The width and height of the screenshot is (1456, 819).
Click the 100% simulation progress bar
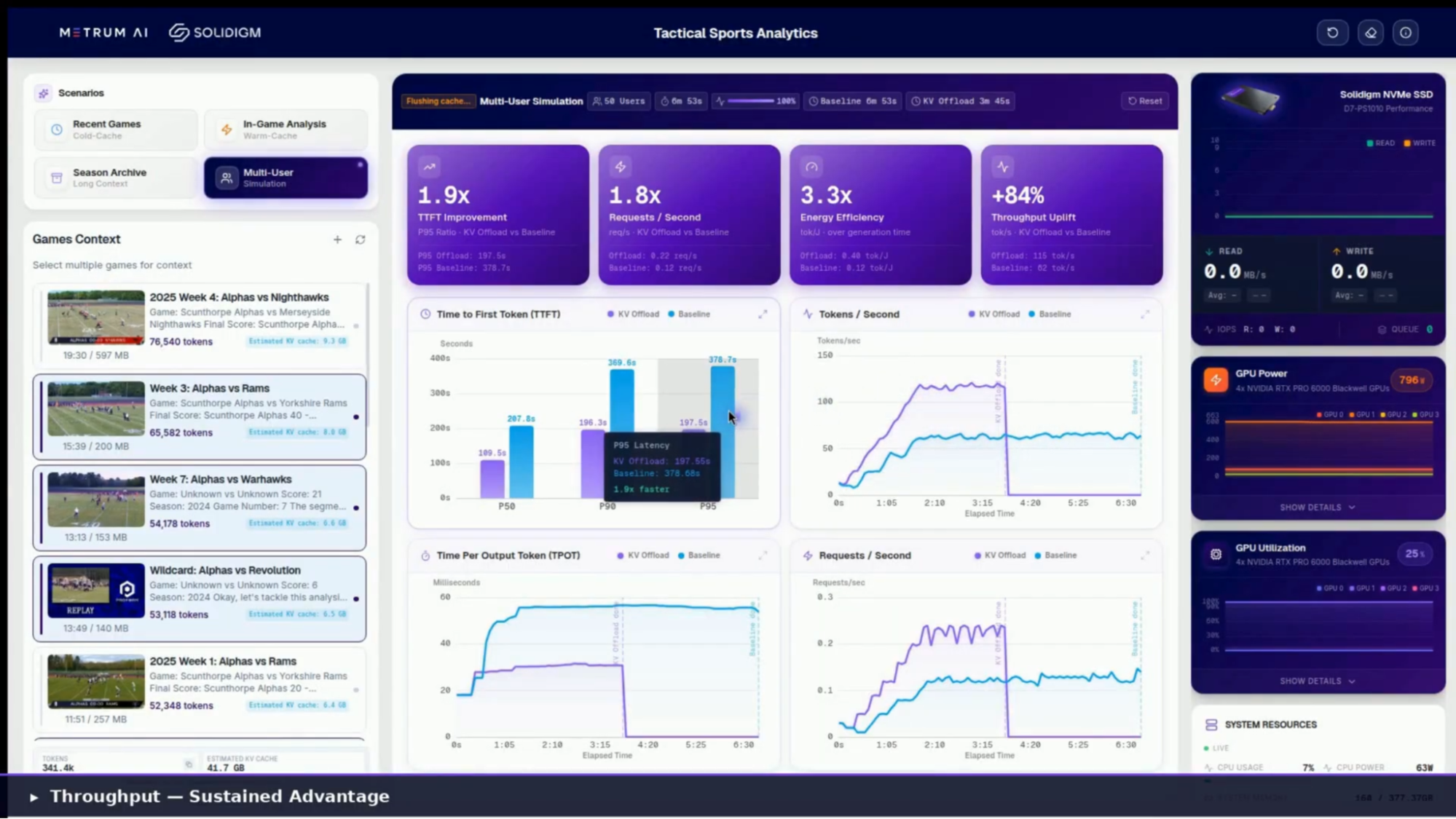click(750, 101)
